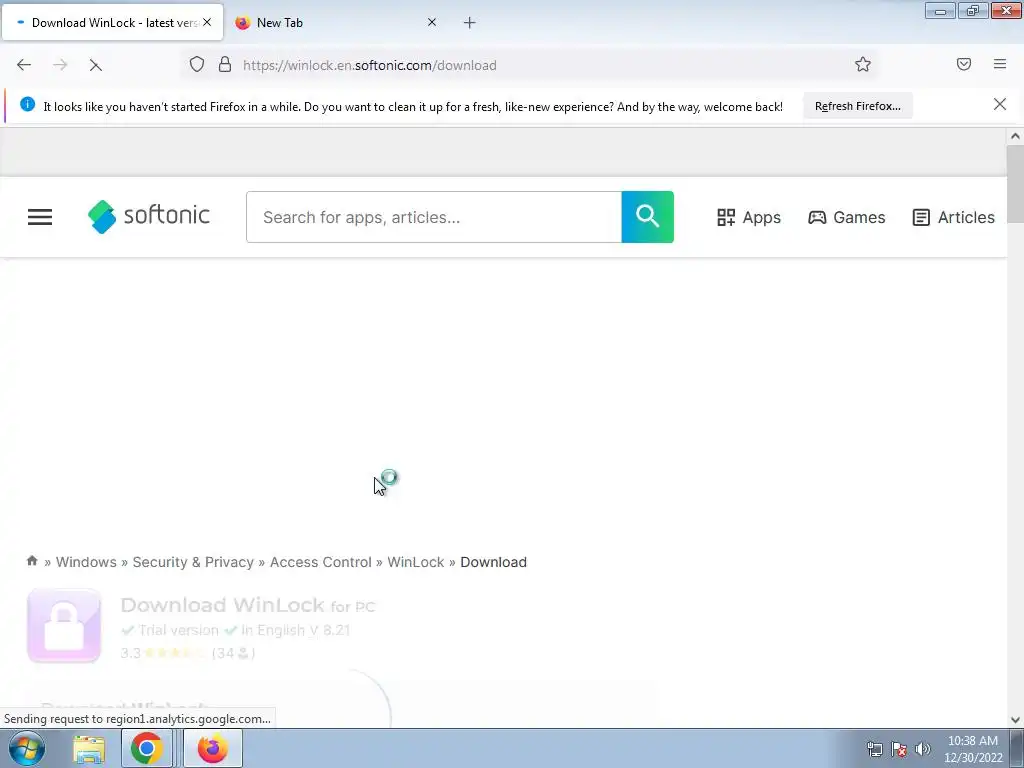Open the Games section

(847, 217)
